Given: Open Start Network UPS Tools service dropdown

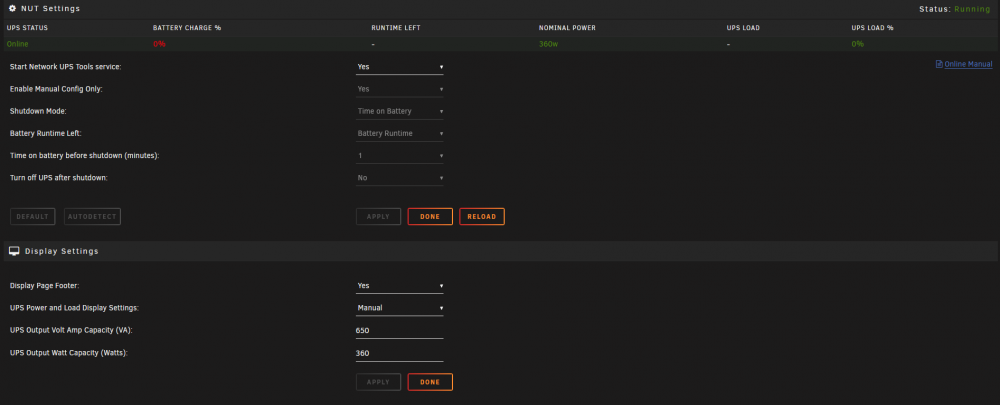Looking at the screenshot, I should [x=400, y=67].
